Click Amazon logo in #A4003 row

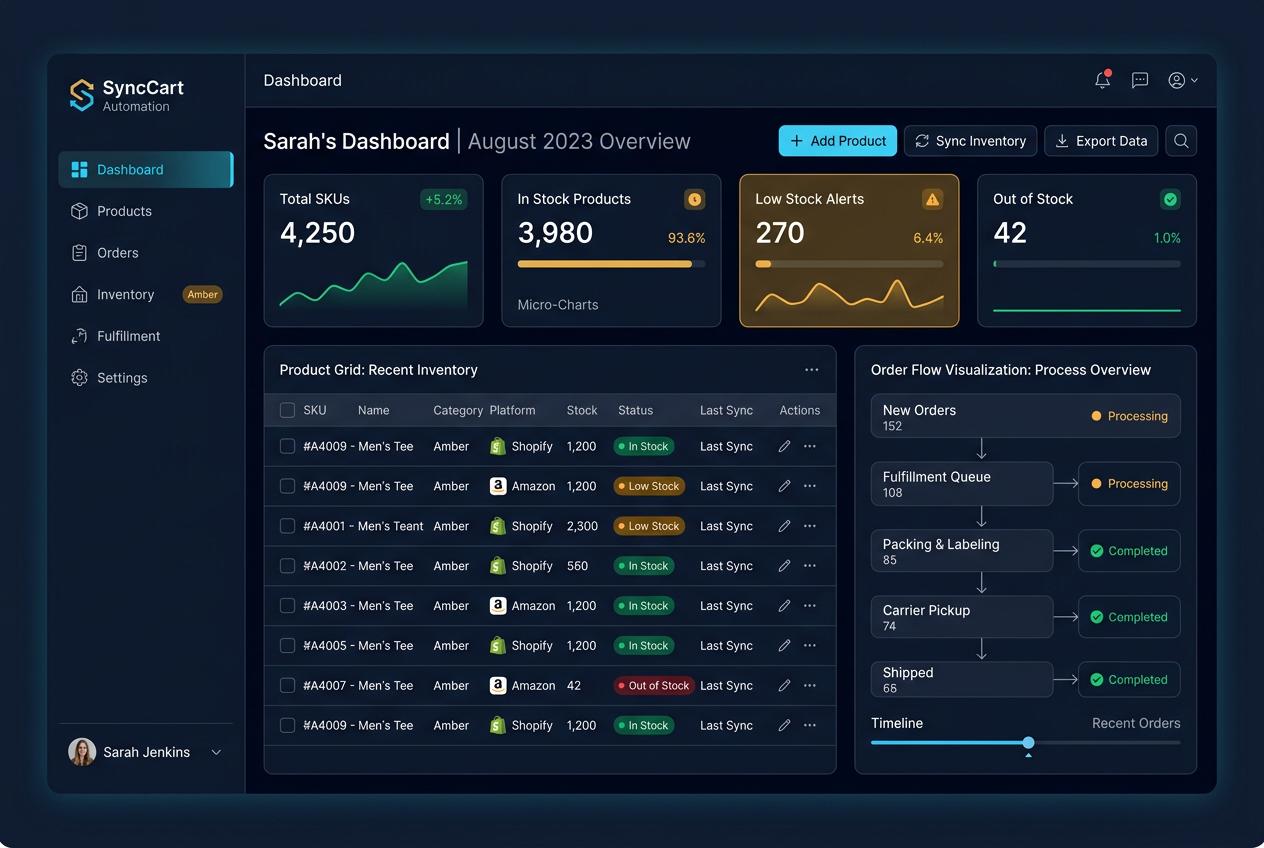[x=498, y=606]
